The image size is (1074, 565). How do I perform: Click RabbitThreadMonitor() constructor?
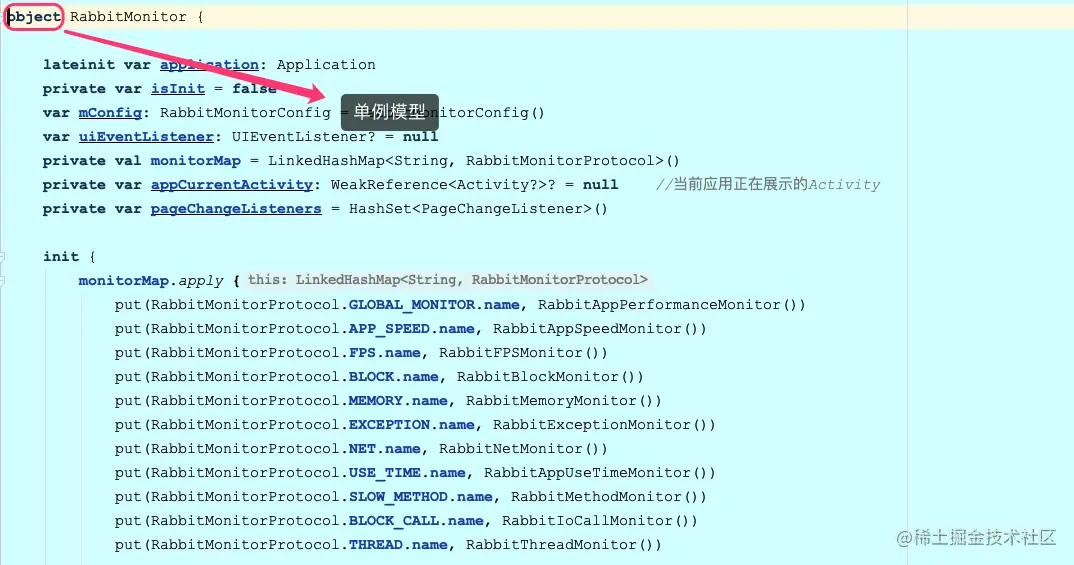click(564, 544)
